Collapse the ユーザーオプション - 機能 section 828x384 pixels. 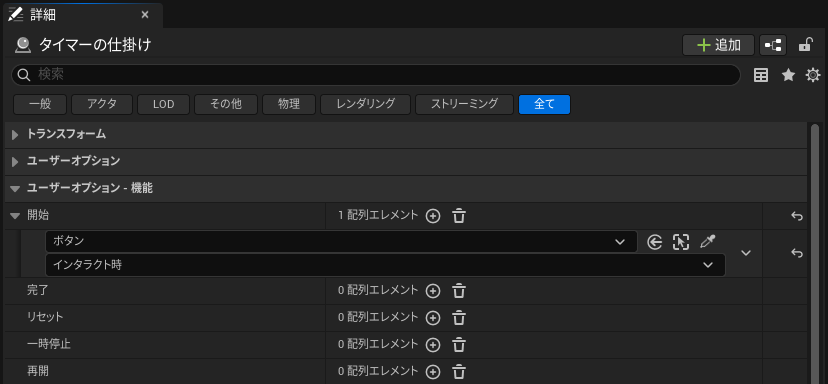click(15, 189)
